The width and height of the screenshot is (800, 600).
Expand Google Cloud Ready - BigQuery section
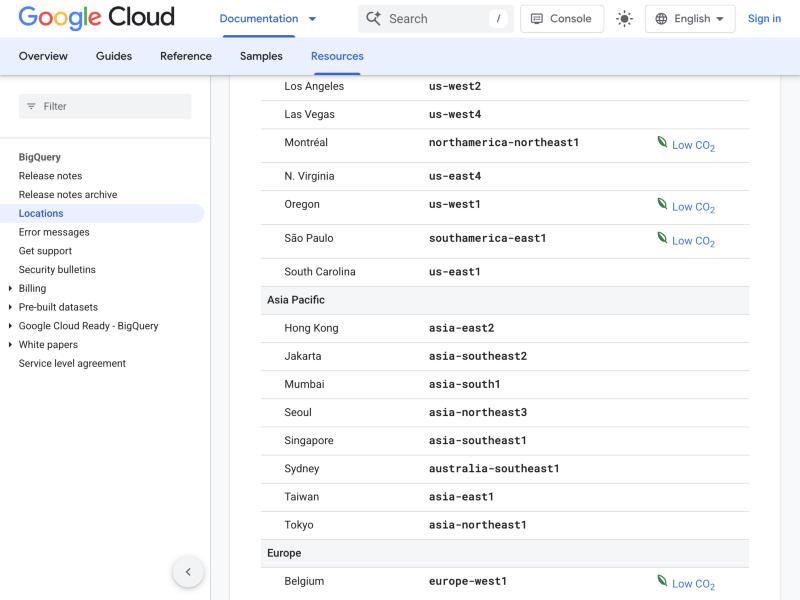(10, 326)
